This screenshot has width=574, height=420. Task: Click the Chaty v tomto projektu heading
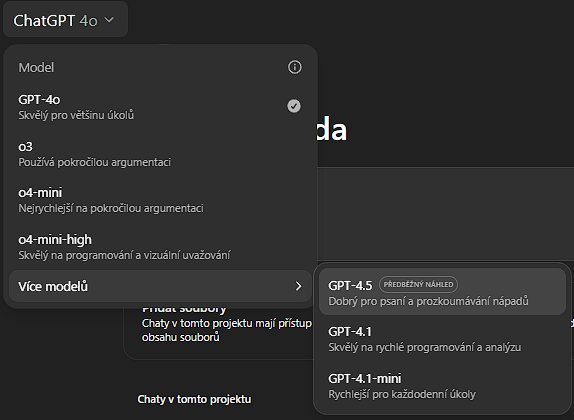tap(194, 399)
